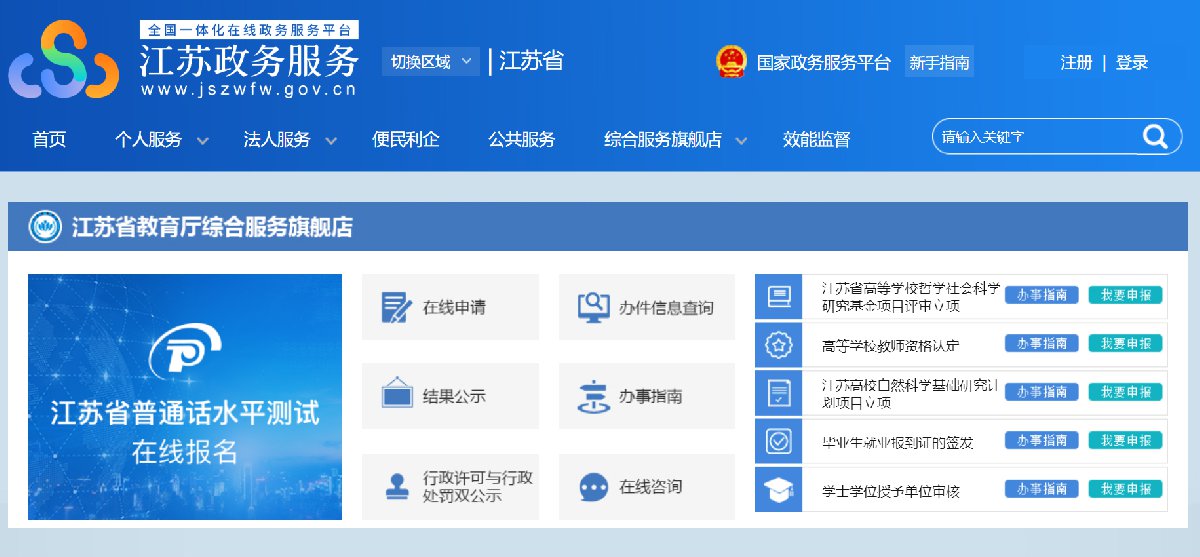Screen dimensions: 1200x557
Task: Click the Jiangsu government service colorful logo
Action: click(64, 59)
